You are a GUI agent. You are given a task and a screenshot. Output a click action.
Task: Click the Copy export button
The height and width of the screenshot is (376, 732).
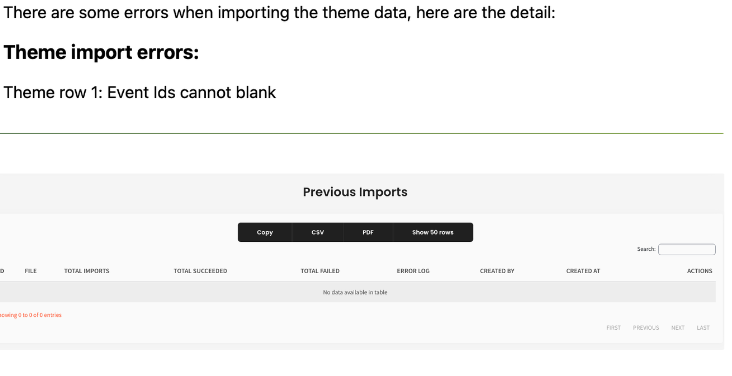coord(265,232)
